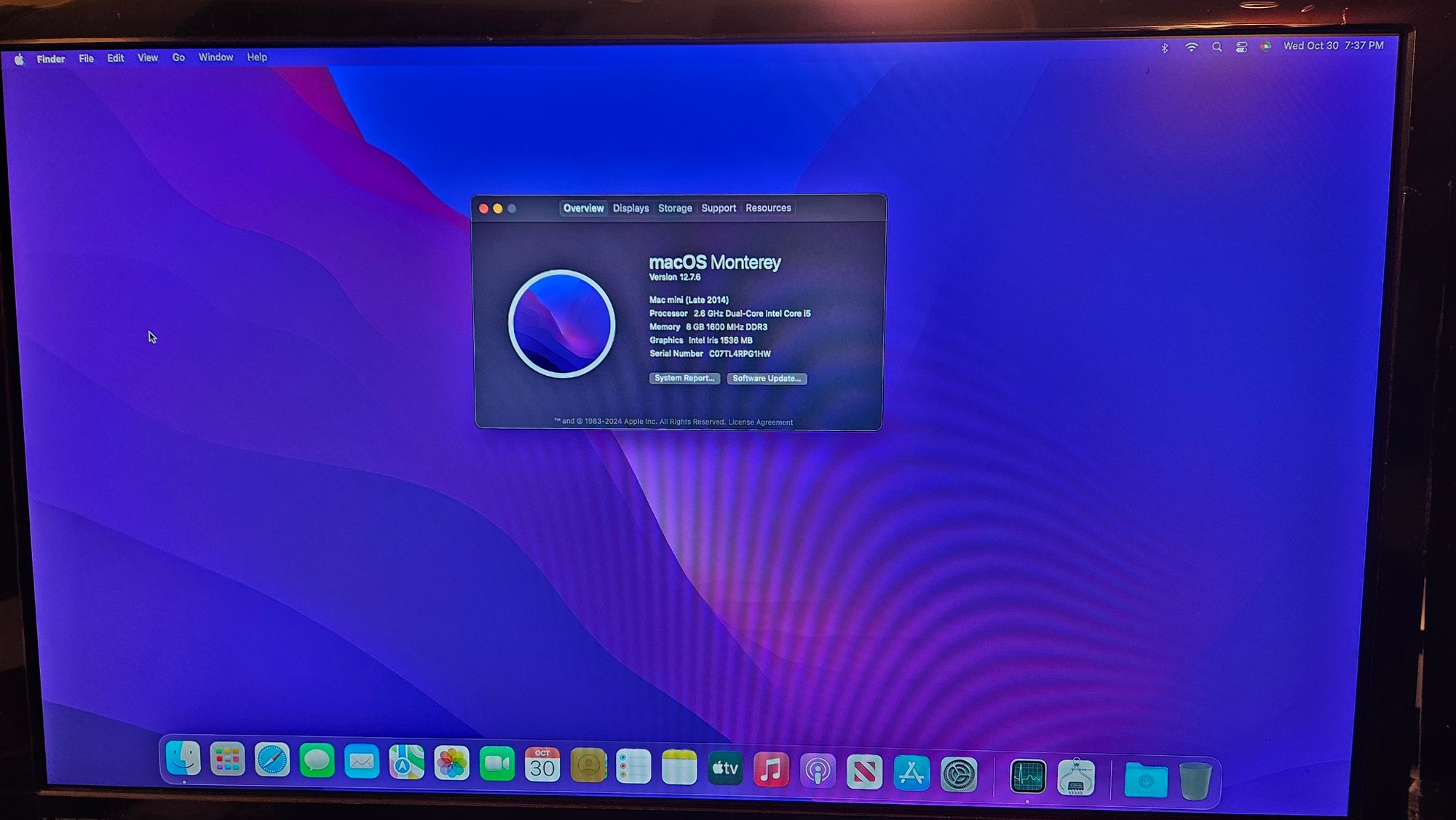Open Safari from the dock
Viewport: 1456px width, 820px height.
click(x=272, y=761)
